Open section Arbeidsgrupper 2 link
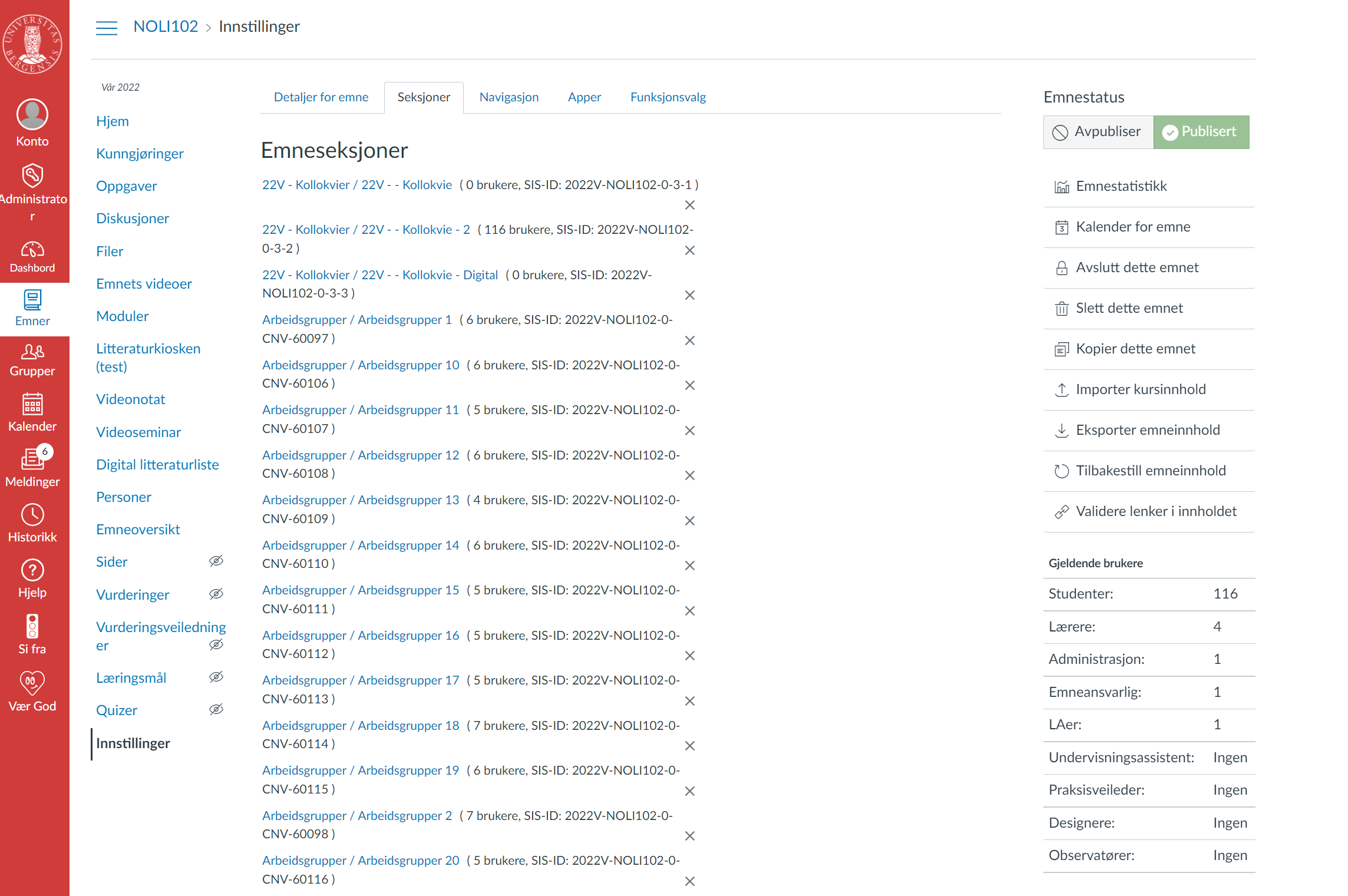 click(357, 816)
